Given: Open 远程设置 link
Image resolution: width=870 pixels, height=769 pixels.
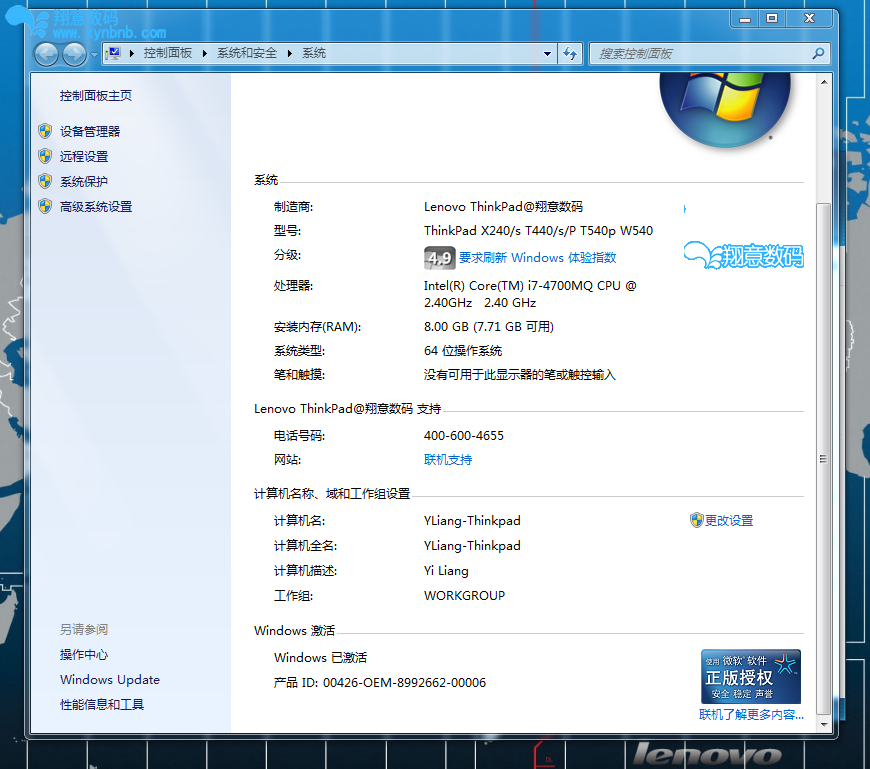Looking at the screenshot, I should 84,156.
